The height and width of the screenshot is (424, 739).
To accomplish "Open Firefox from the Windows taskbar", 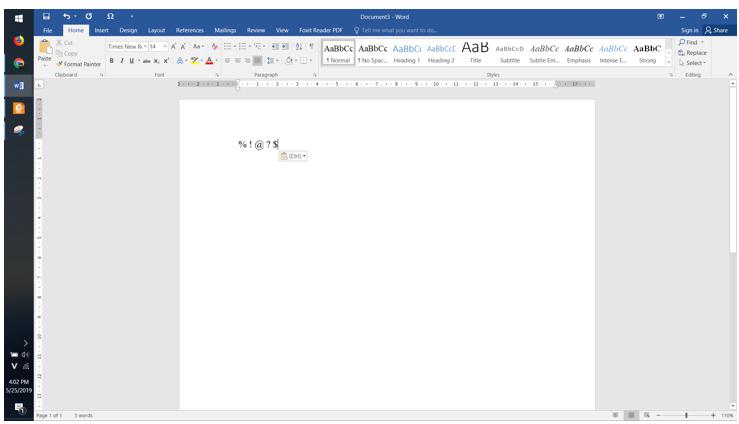I will pyautogui.click(x=19, y=40).
